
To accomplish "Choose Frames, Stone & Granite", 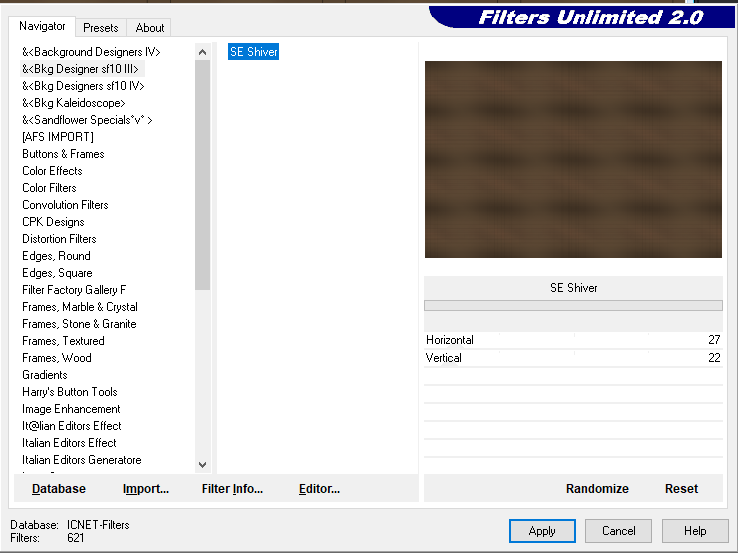I will [79, 324].
